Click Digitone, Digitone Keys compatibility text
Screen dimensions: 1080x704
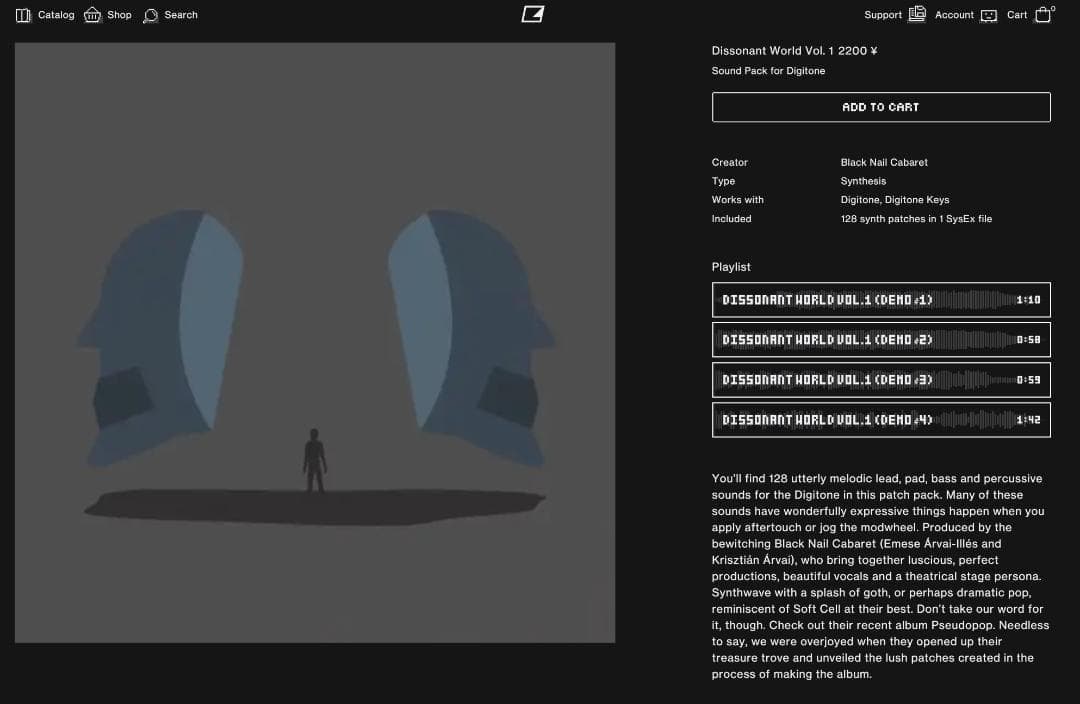(x=895, y=200)
